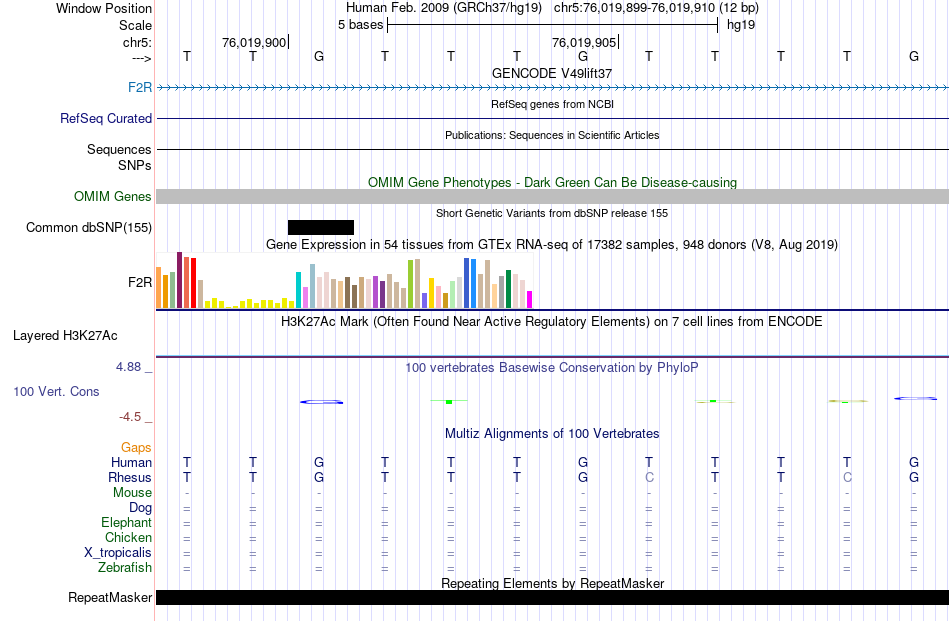Click Repeating Elements by RepeatMasker title
Image resolution: width=950 pixels, height=621 pixels.
[552, 583]
